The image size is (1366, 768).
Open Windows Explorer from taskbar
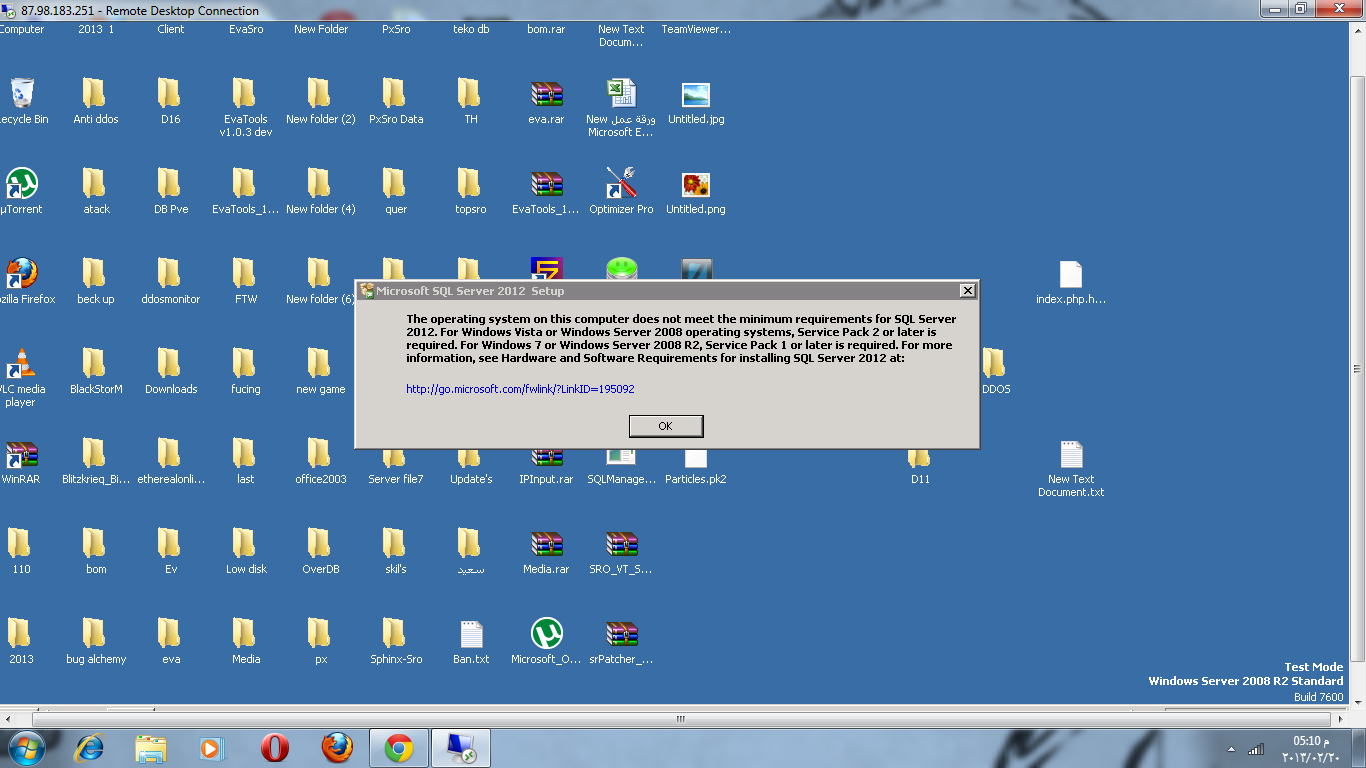pyautogui.click(x=151, y=748)
